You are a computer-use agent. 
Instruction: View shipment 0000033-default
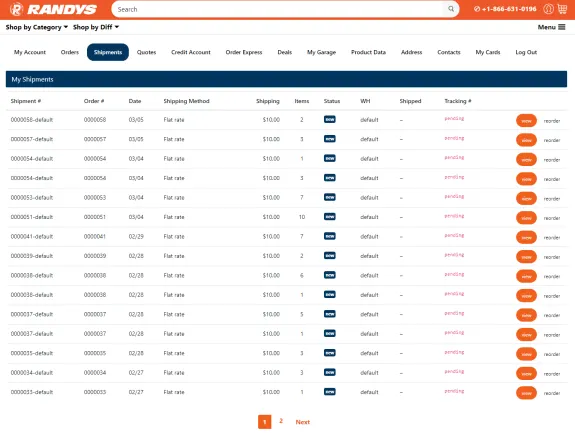526,393
